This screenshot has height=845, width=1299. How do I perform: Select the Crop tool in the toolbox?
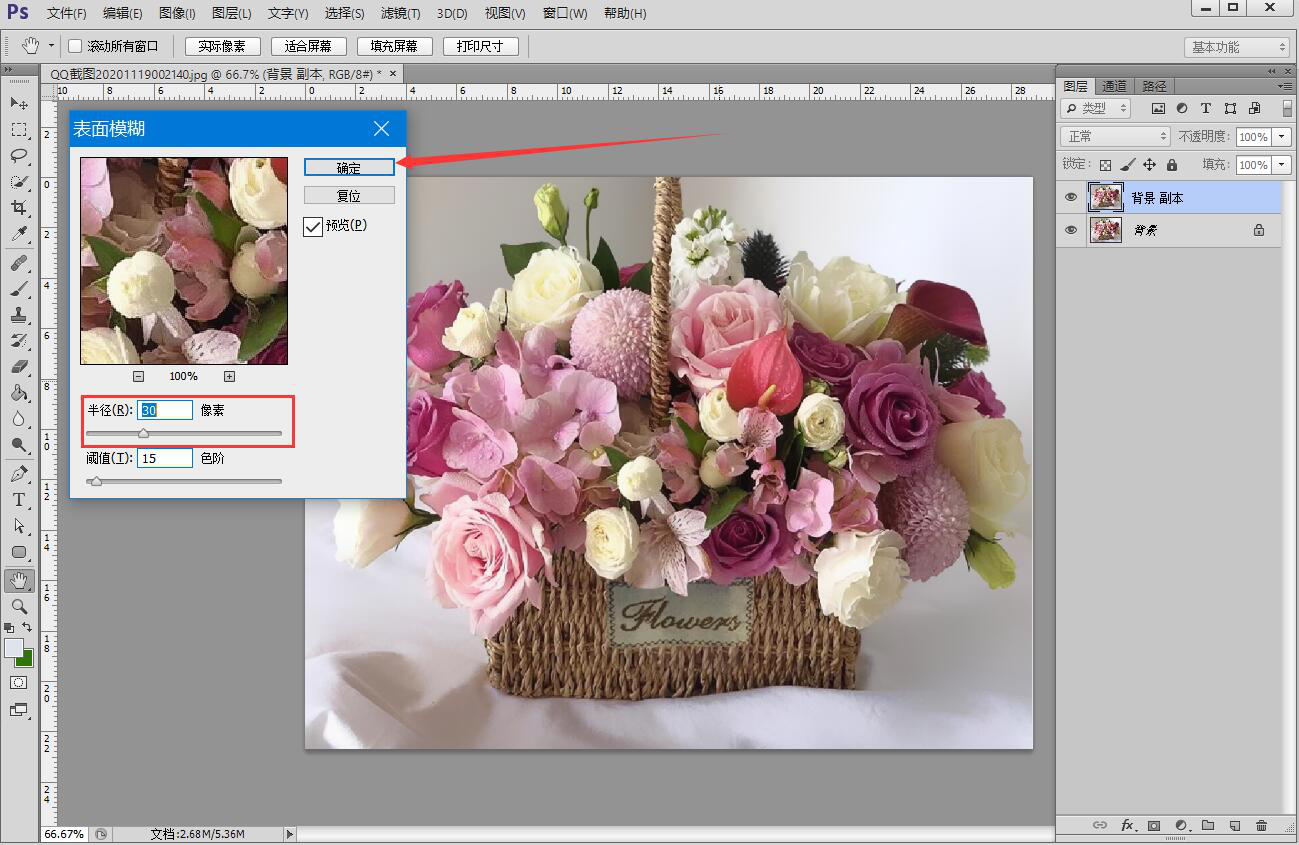[19, 208]
